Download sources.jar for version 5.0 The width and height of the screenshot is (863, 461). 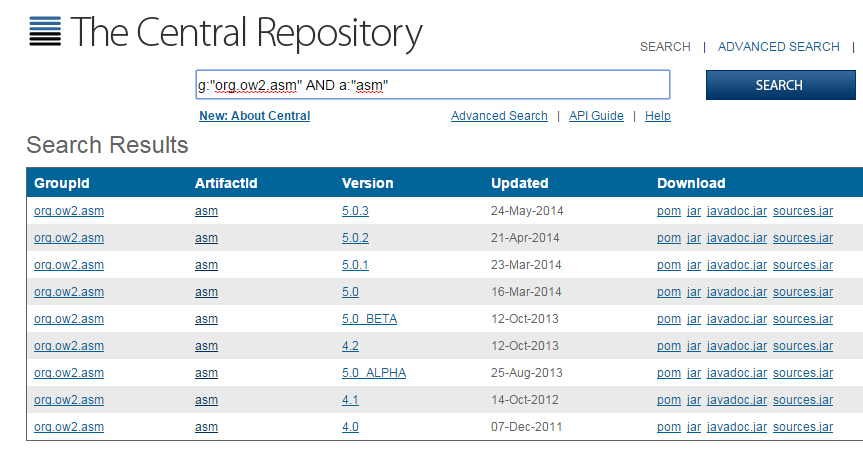(x=802, y=292)
